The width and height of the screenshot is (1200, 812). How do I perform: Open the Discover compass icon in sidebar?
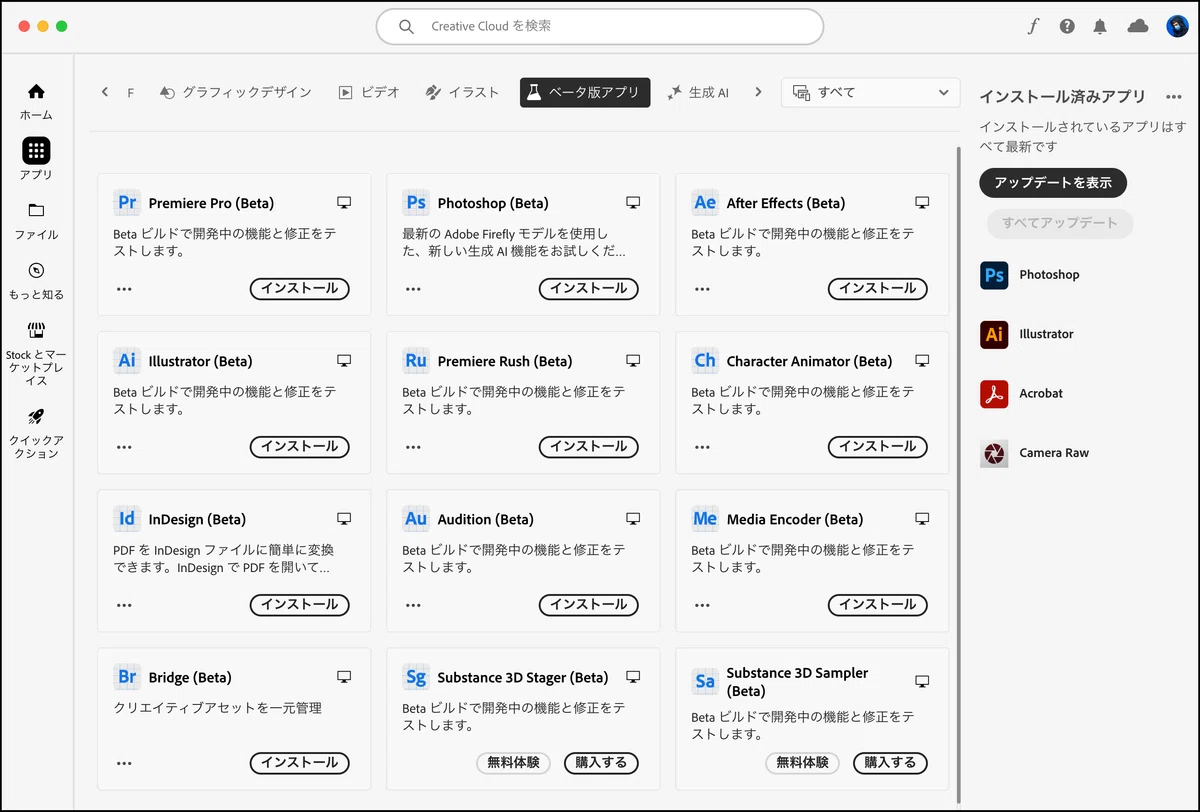pos(36,280)
